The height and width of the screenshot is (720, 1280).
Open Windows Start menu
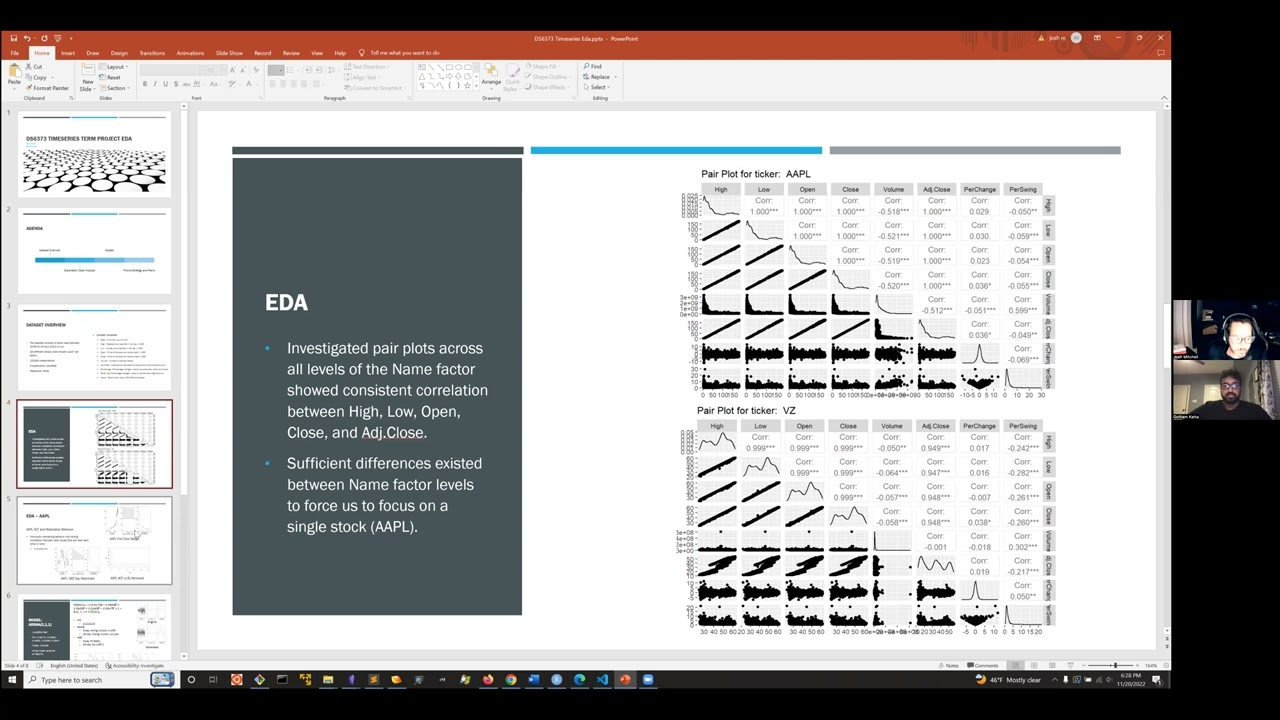pos(12,680)
